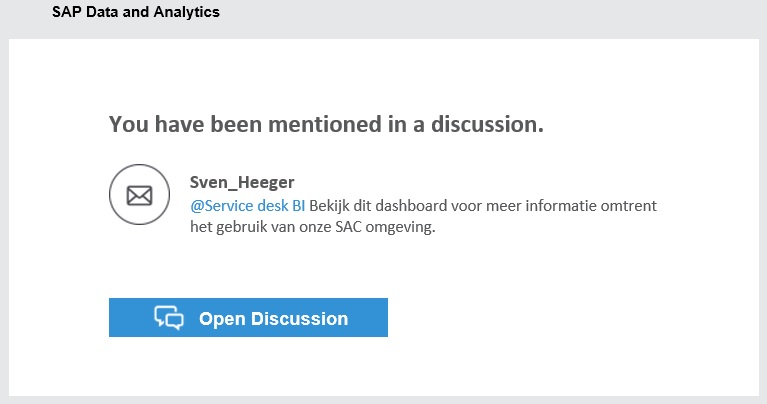Click the envelope mail icon
767x404 pixels.
click(138, 194)
